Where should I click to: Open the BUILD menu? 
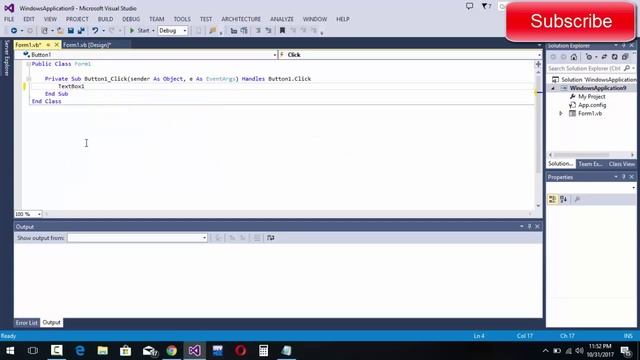105,19
